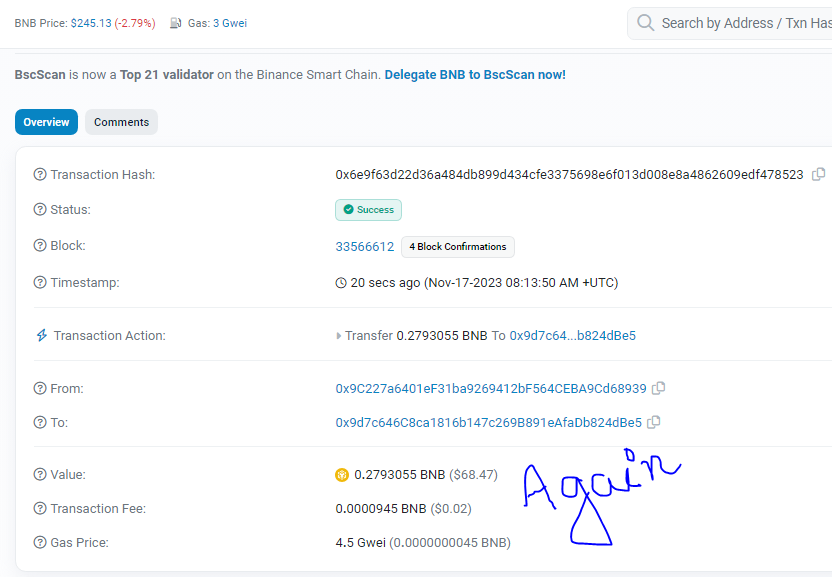
Task: Click the ($0.02) fee dollar text
Action: [451, 509]
